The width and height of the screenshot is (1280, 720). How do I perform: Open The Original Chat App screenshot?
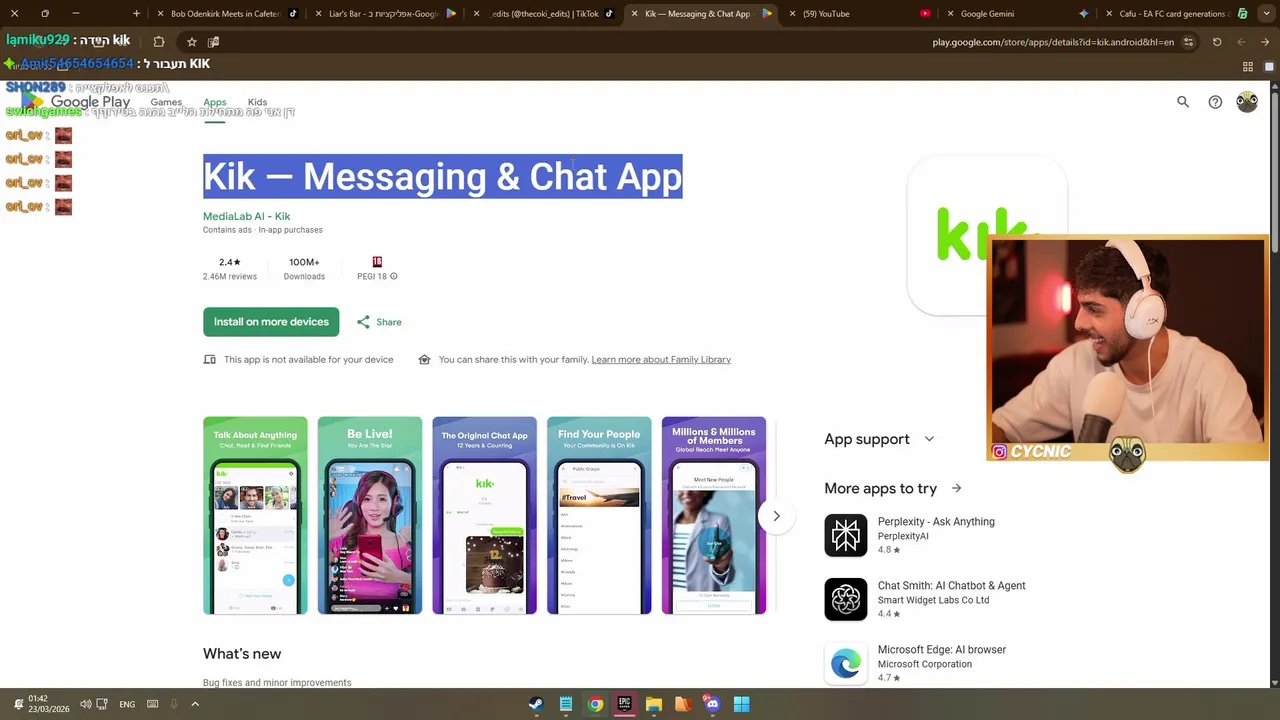tap(484, 515)
